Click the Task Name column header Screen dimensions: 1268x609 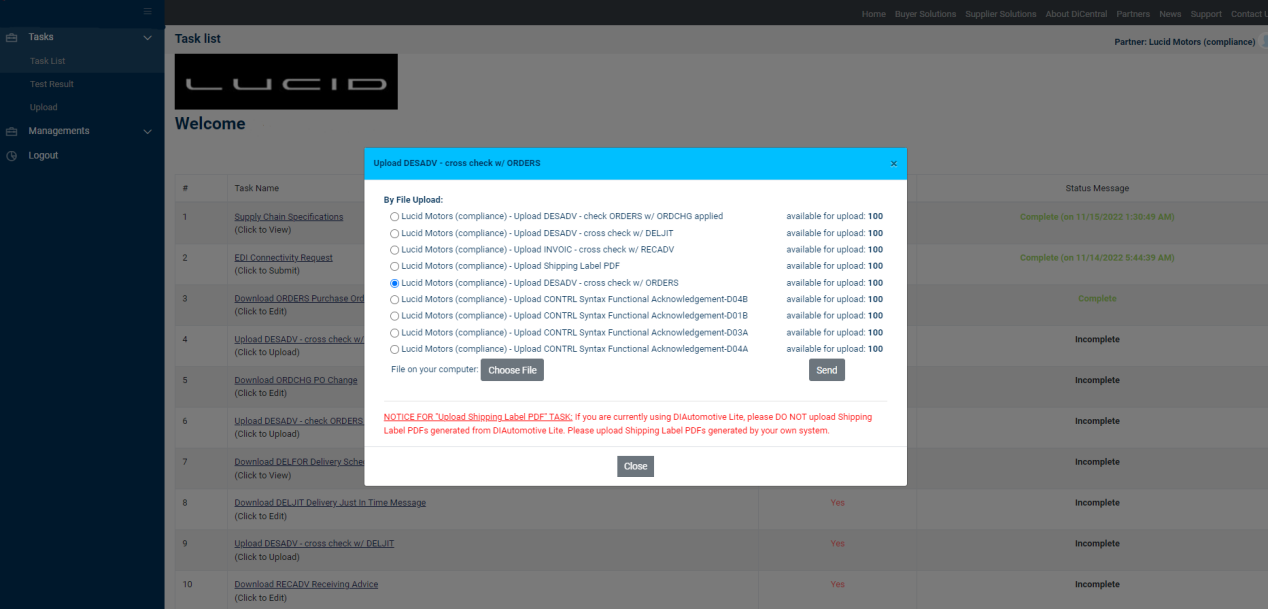(x=257, y=188)
